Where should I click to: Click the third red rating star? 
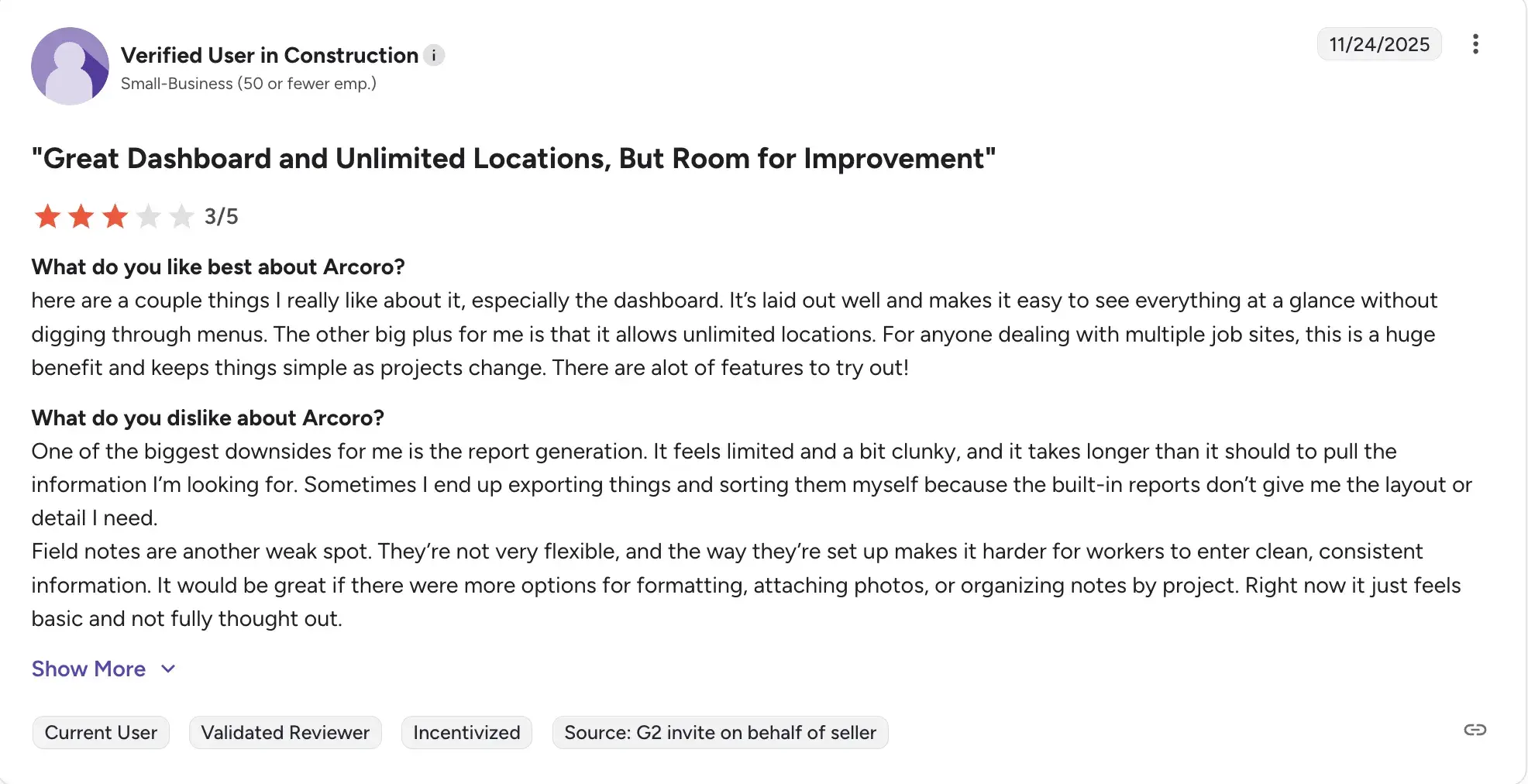tap(115, 216)
